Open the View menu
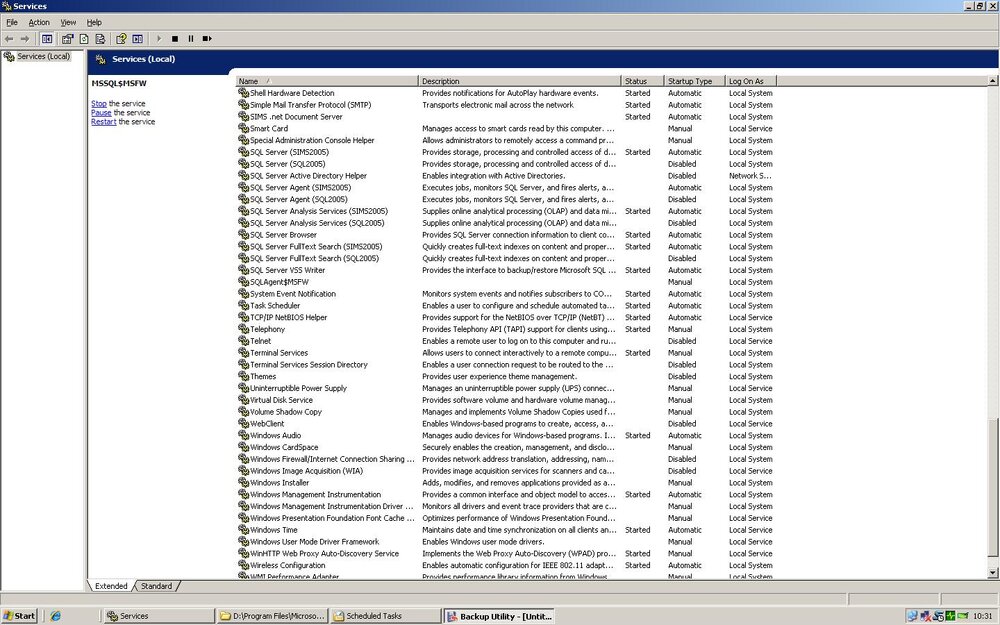The height and width of the screenshot is (625, 1000). pyautogui.click(x=68, y=22)
